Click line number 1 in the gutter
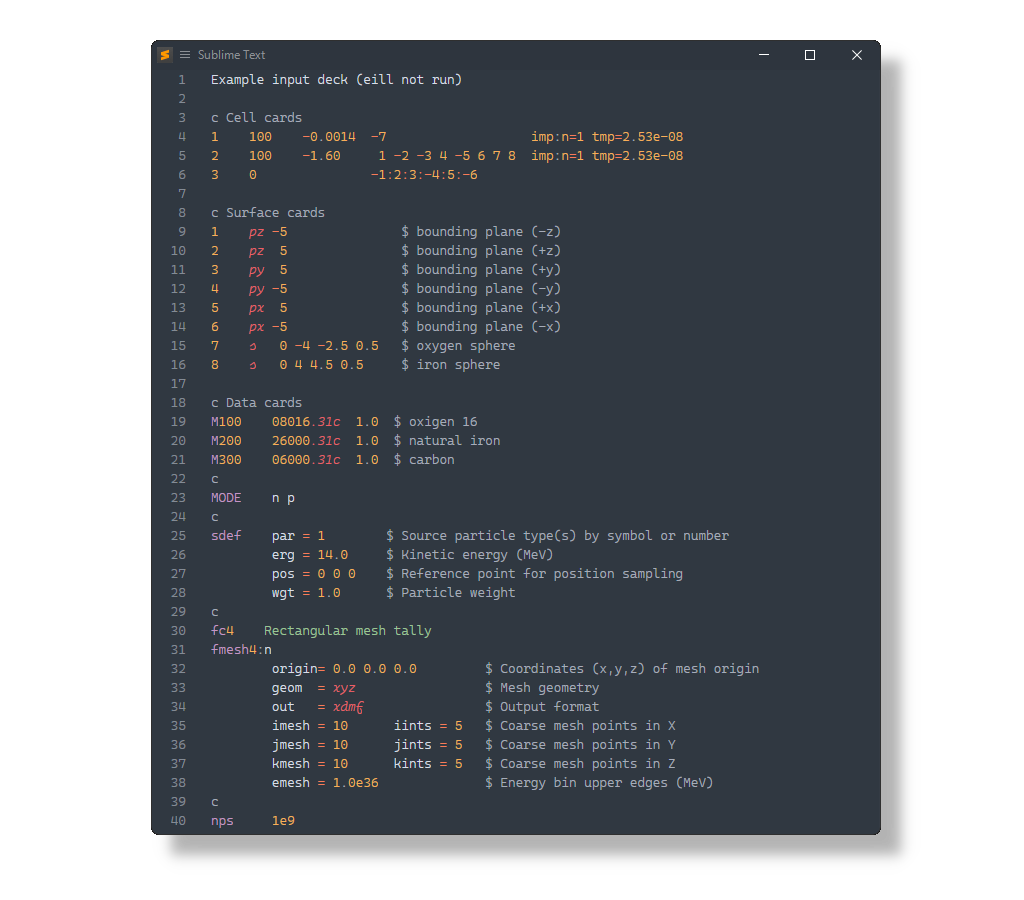Image resolution: width=1024 pixels, height=900 pixels. click(181, 80)
